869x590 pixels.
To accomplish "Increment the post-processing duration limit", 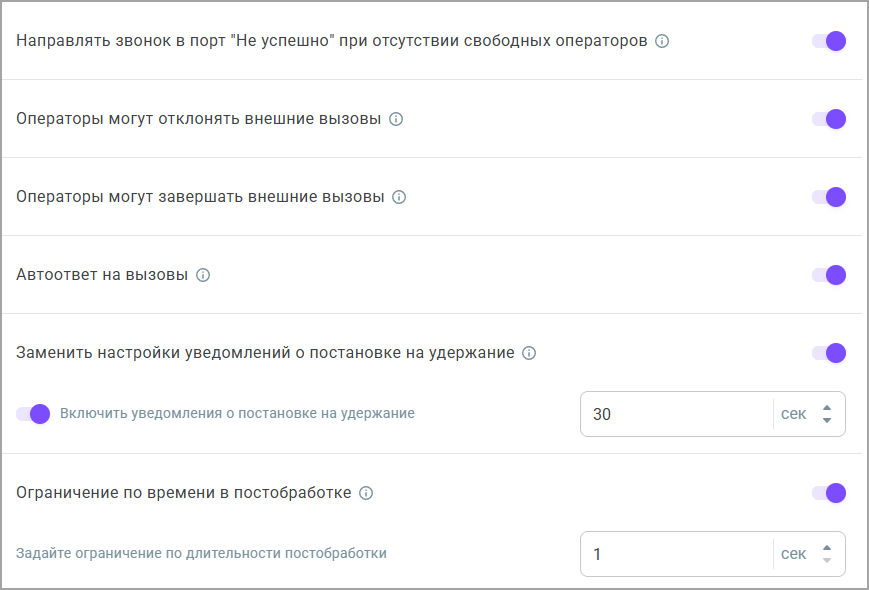I will point(827,546).
